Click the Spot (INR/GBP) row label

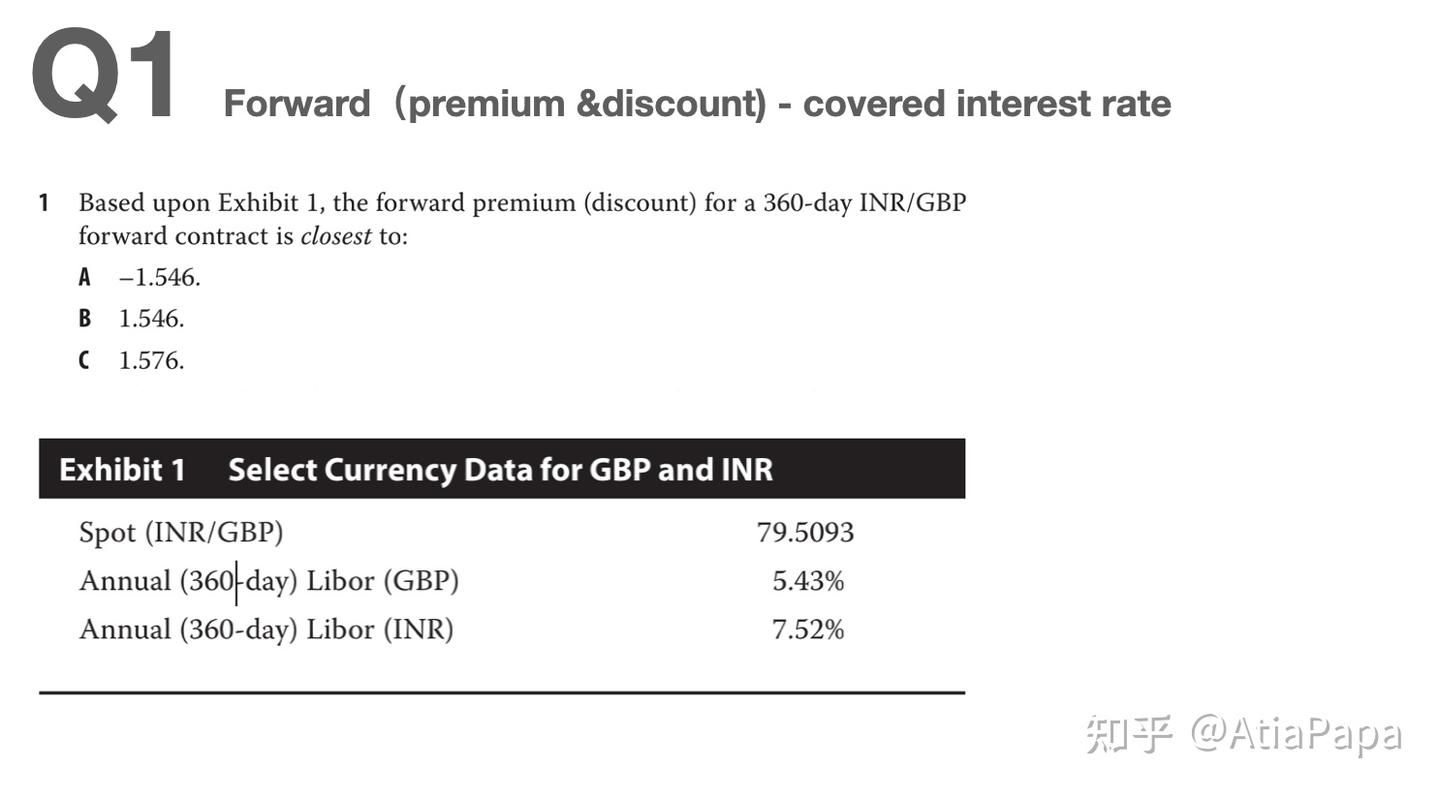181,533
